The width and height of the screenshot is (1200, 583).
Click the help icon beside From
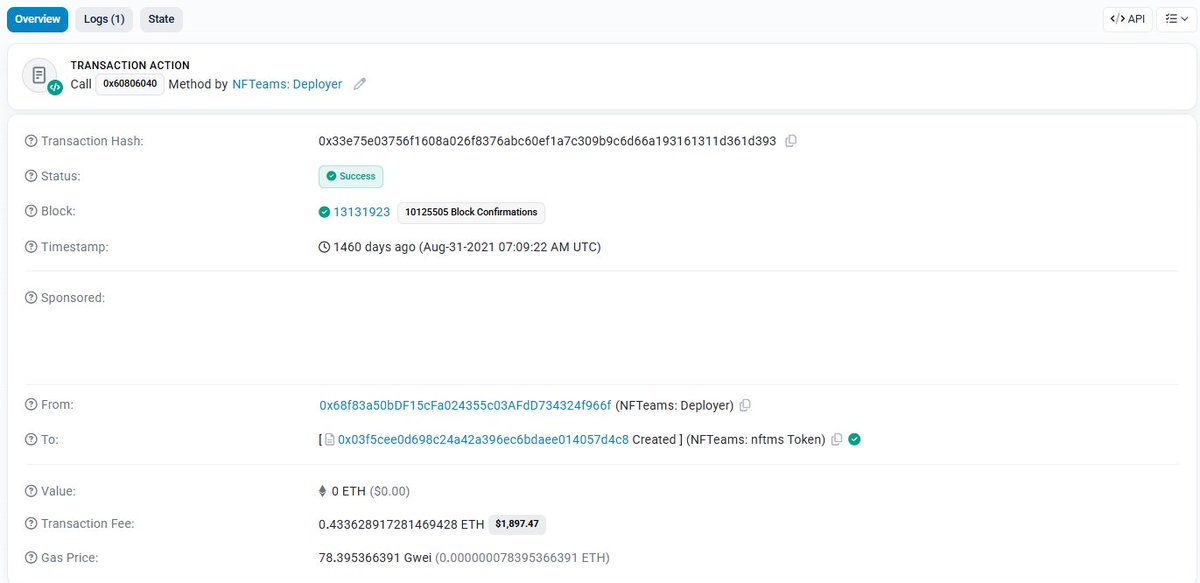[x=31, y=405]
